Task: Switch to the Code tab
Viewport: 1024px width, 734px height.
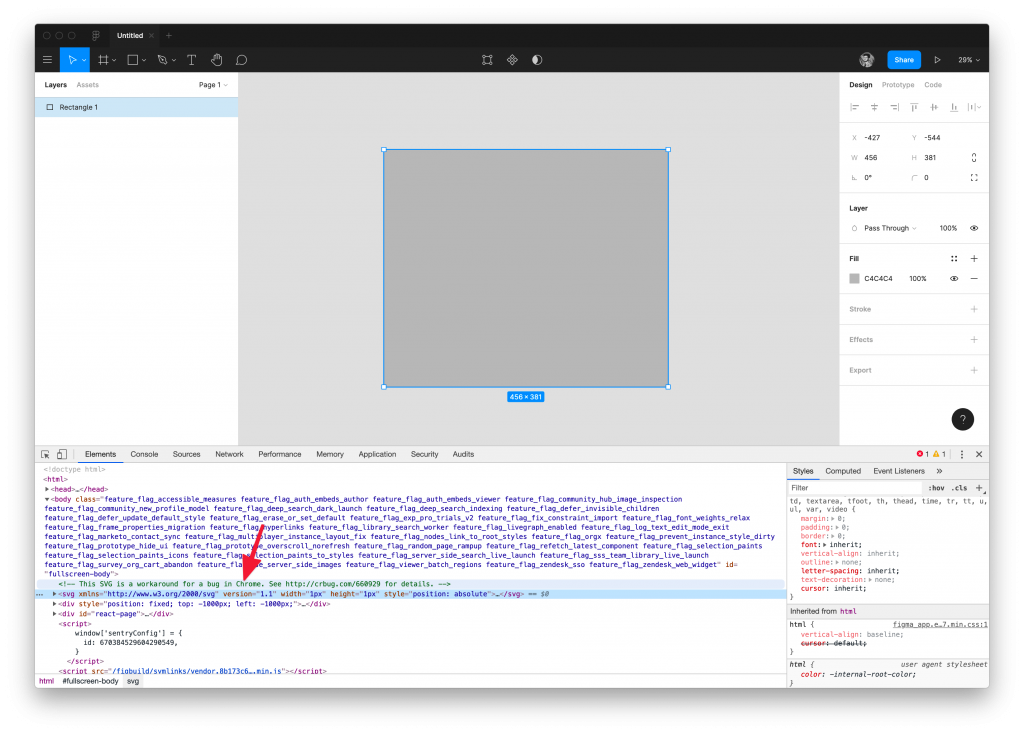Action: coord(933,85)
